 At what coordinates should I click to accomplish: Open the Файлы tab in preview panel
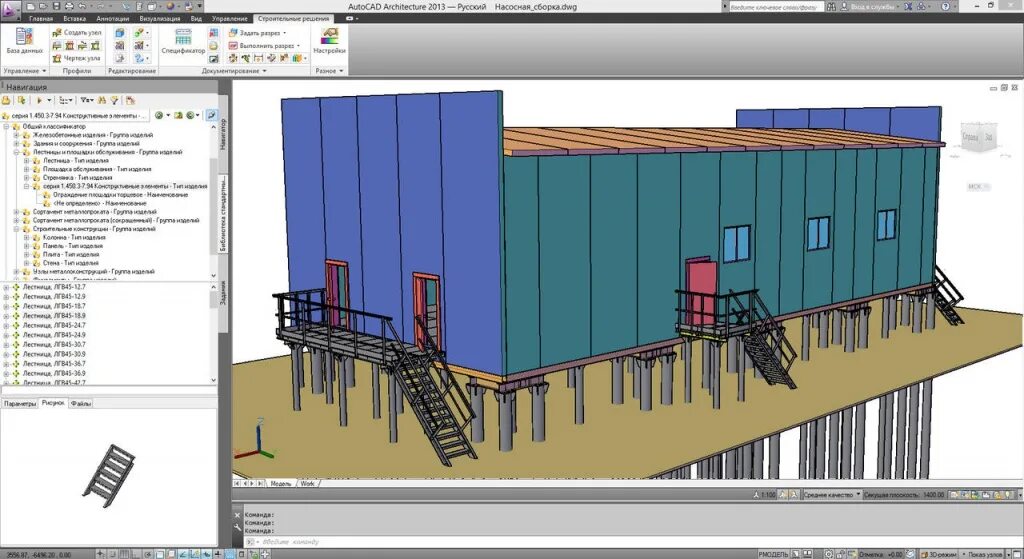[81, 404]
